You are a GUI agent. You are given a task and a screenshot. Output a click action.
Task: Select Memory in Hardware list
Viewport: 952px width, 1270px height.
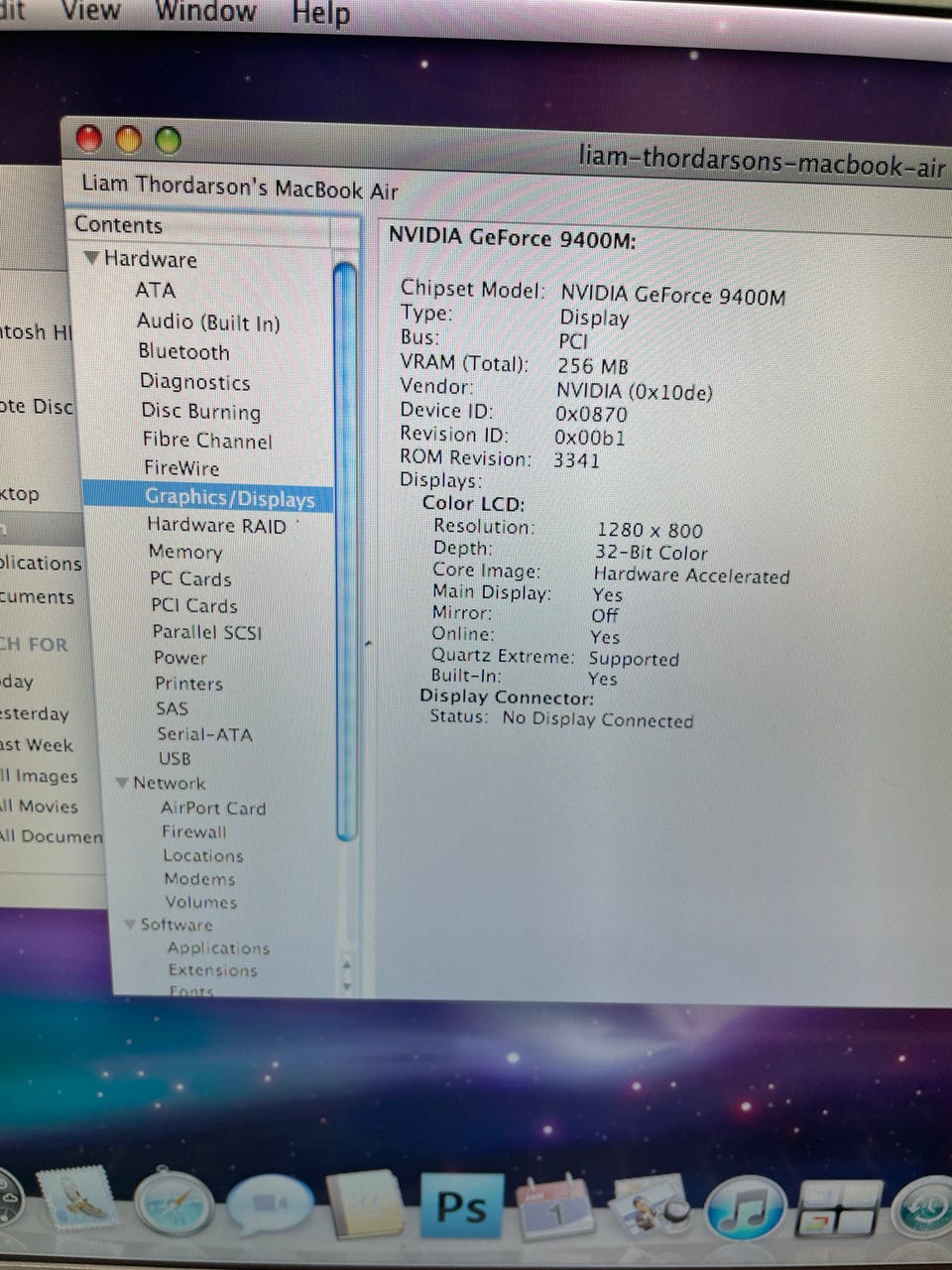point(185,552)
